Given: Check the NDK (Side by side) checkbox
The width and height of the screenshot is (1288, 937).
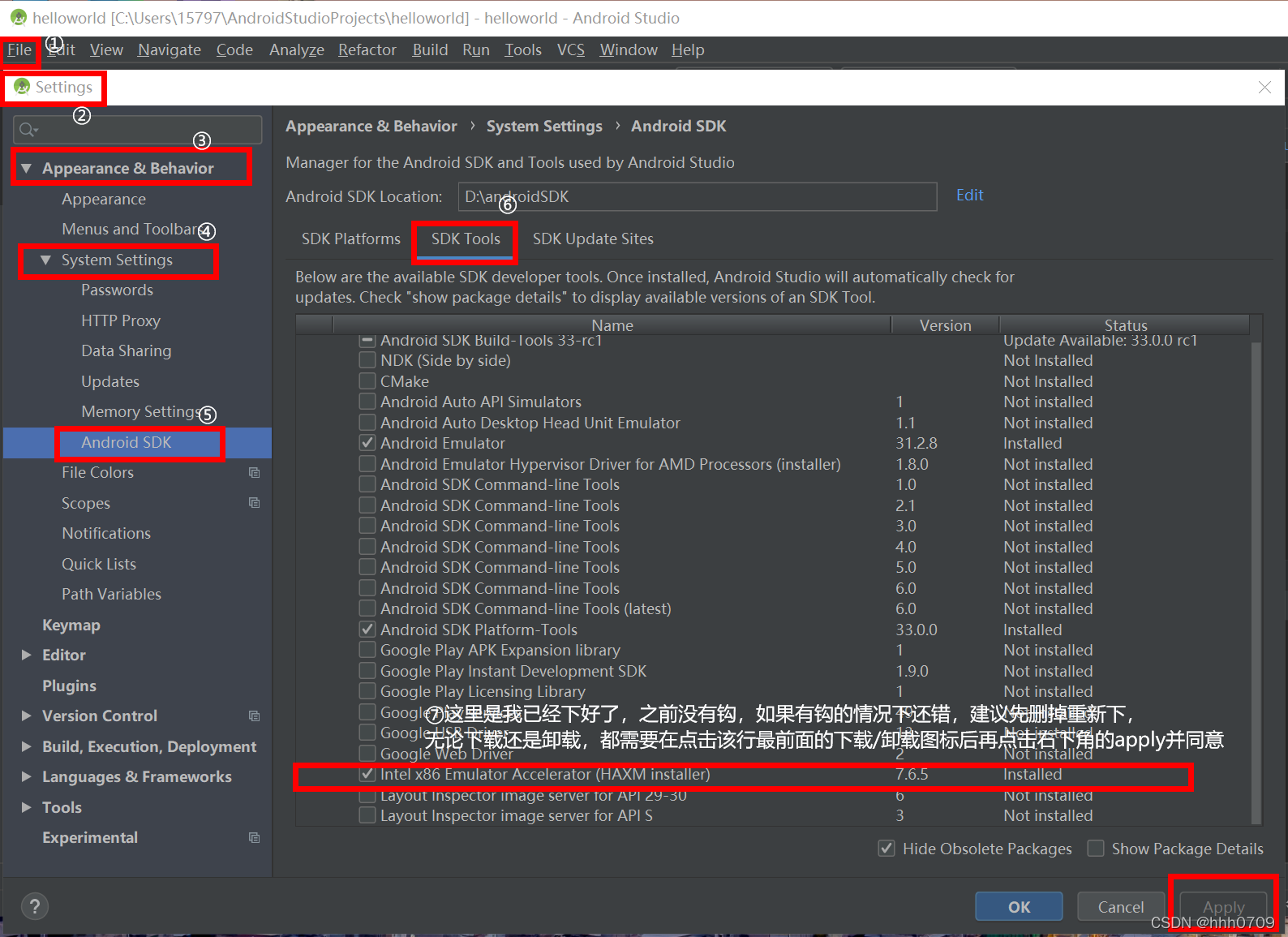Looking at the screenshot, I should [x=367, y=360].
